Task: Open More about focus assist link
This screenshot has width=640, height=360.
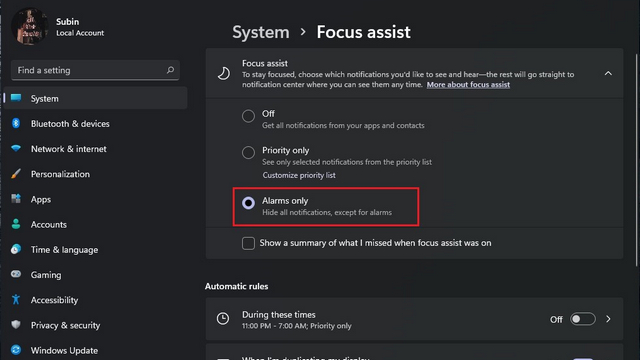Action: point(468,85)
